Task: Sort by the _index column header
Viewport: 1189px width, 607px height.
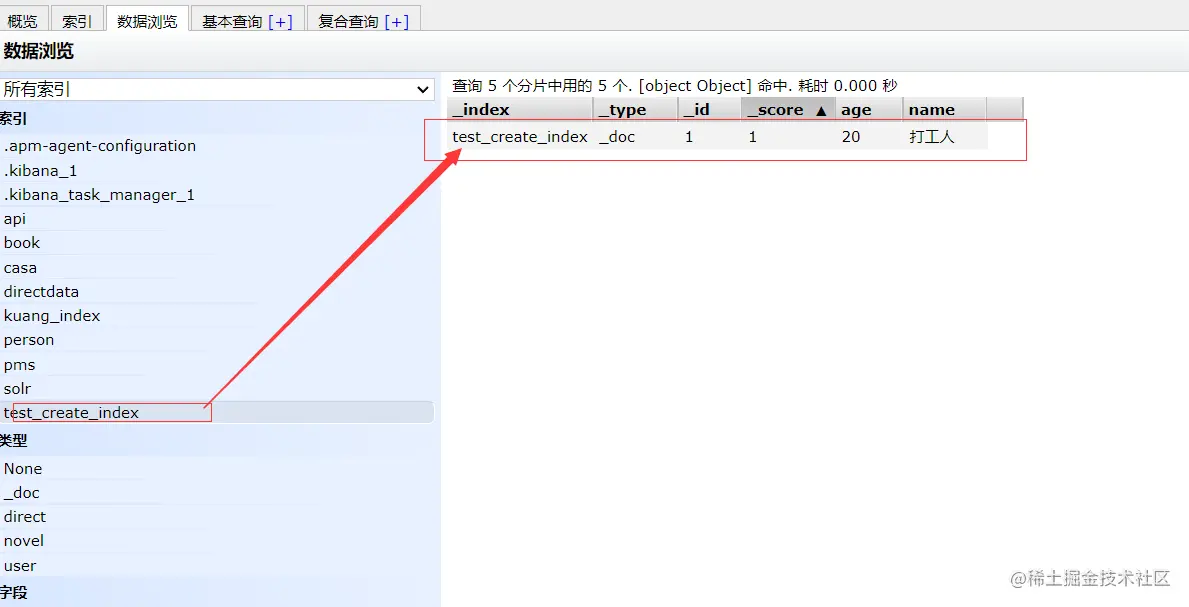Action: point(519,110)
